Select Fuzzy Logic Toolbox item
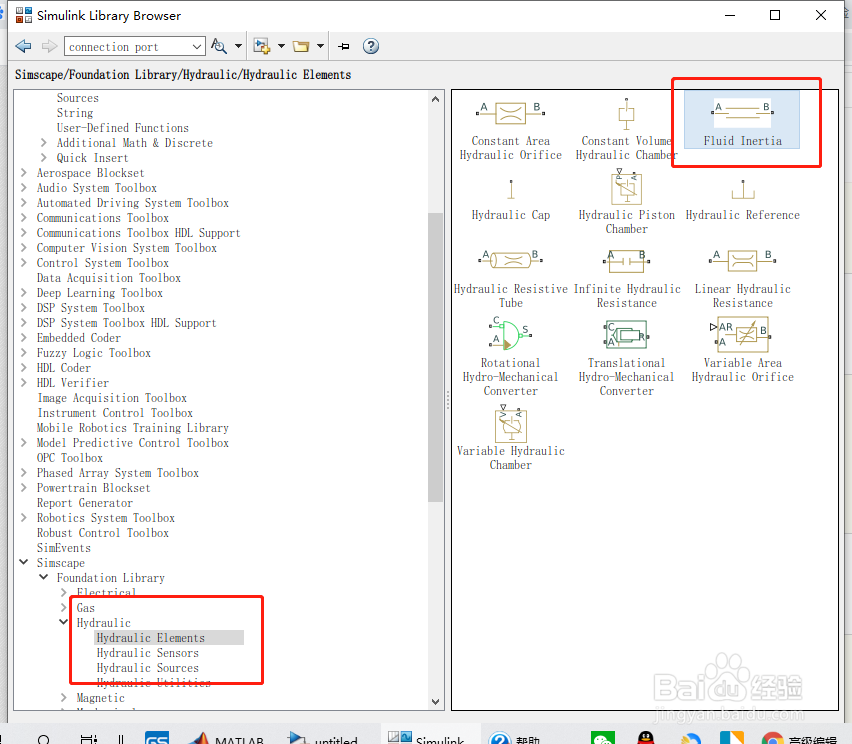 point(93,353)
